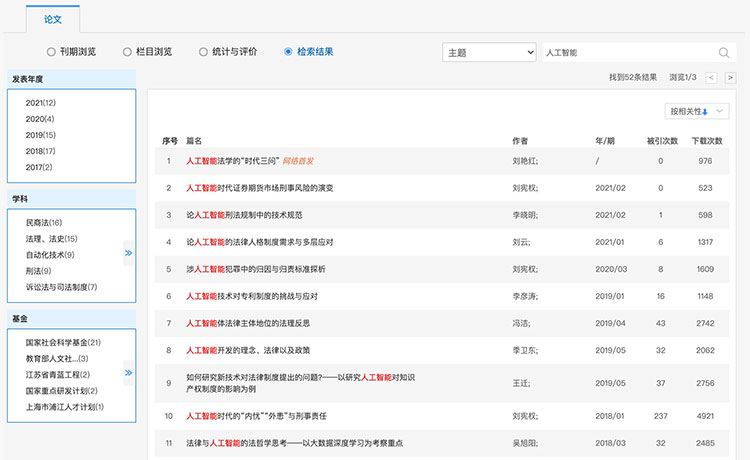This screenshot has height=460, width=750.
Task: Go to the previous results page arrow
Action: click(711, 77)
